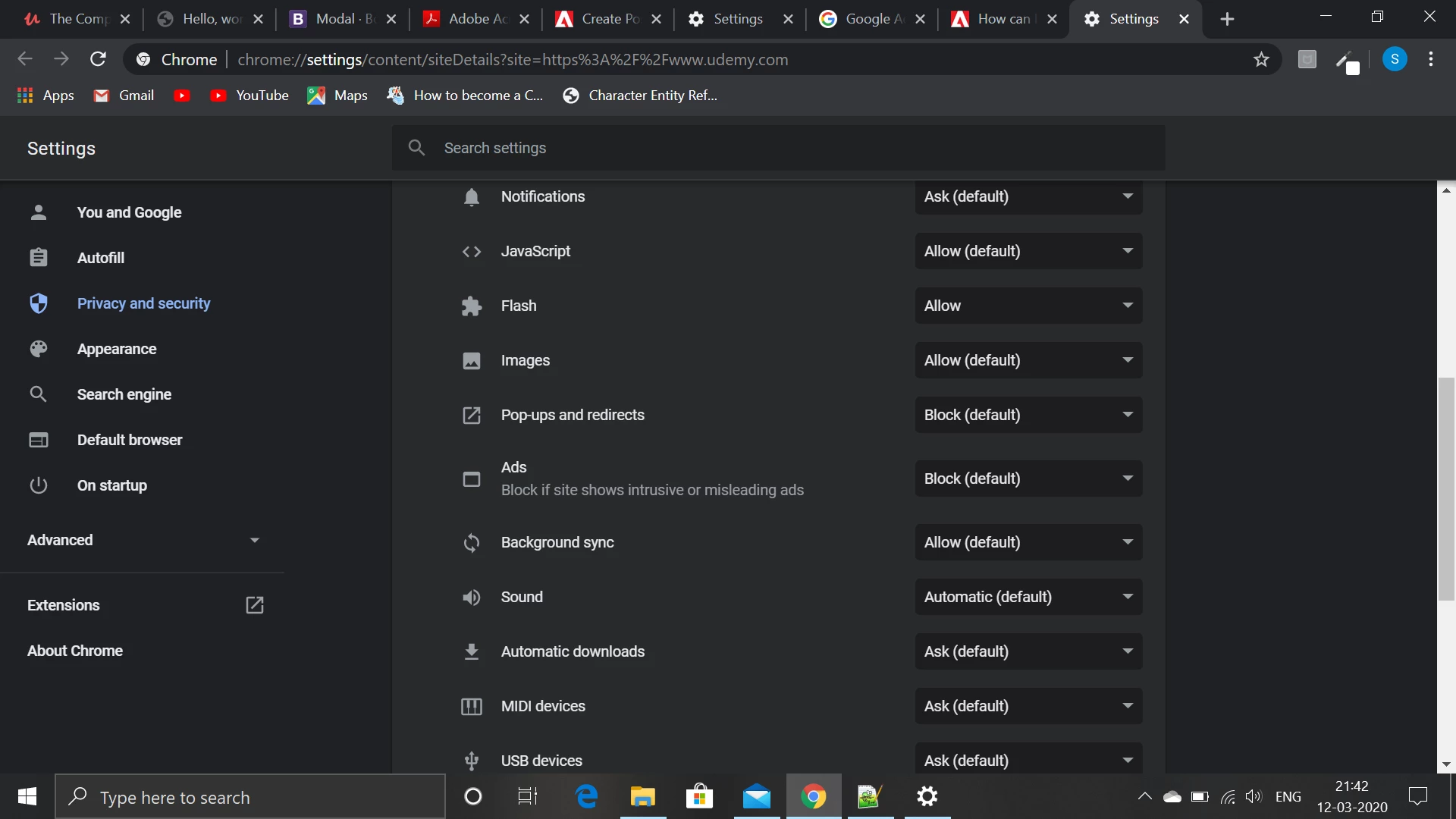Click the search magnifier icon in settings
This screenshot has width=1456, height=819.
416,148
